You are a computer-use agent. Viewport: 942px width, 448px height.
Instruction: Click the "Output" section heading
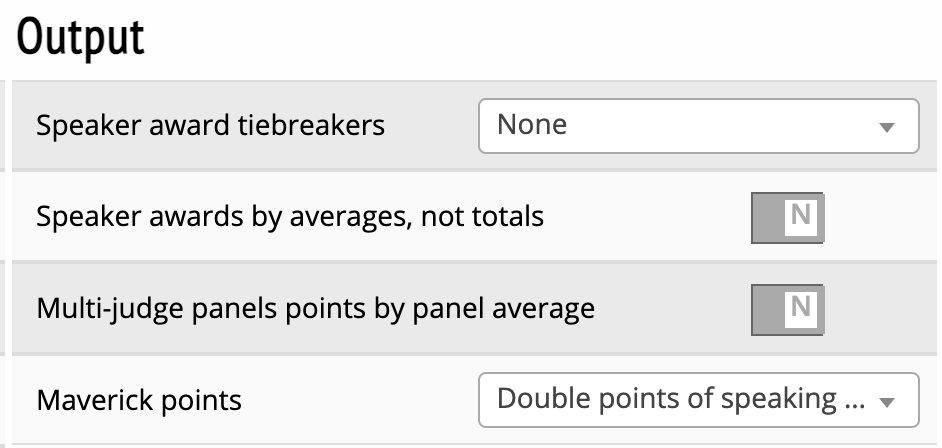coord(81,38)
